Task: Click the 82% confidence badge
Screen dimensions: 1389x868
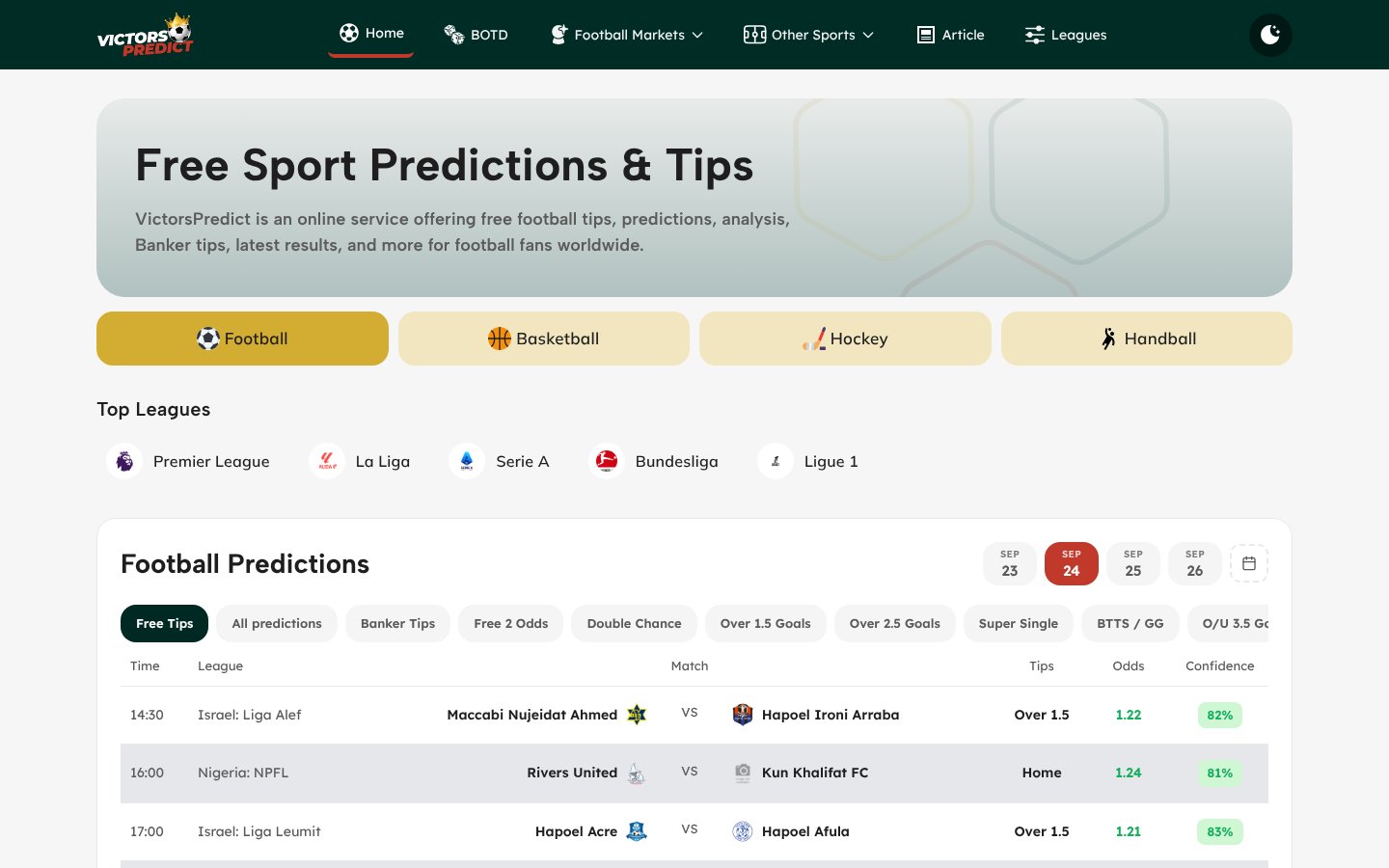Action: tap(1220, 715)
